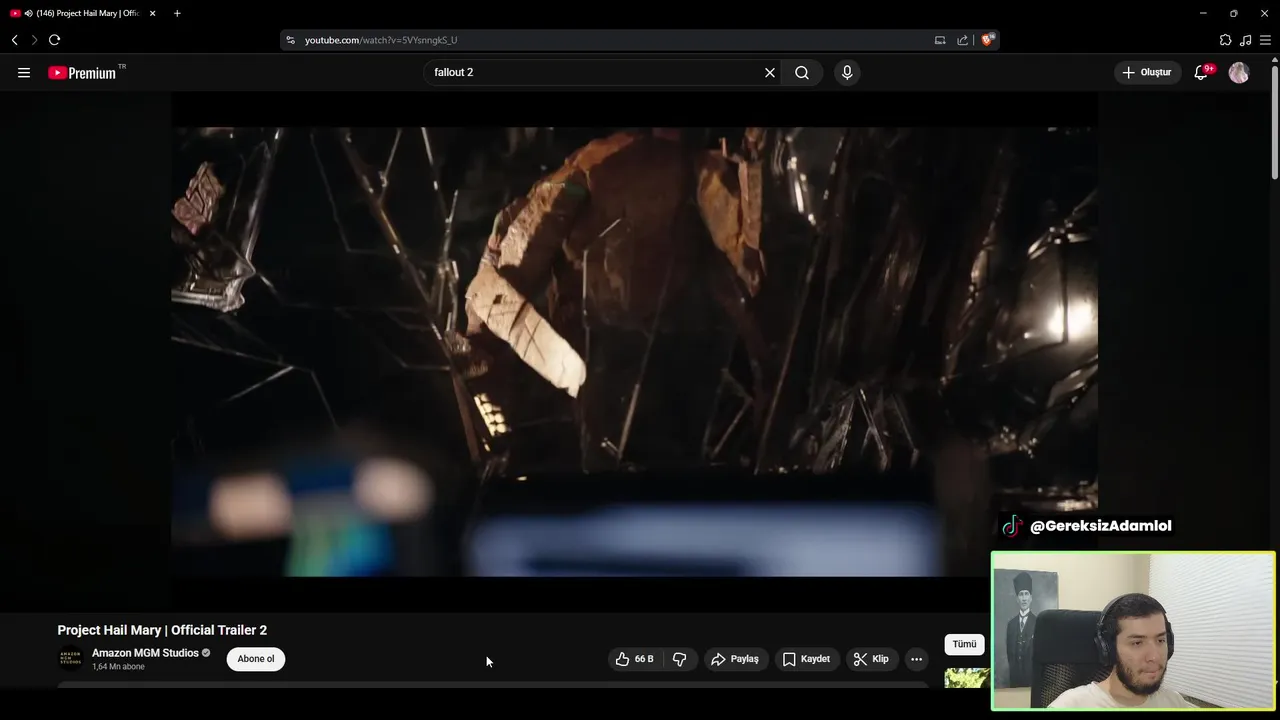The height and width of the screenshot is (720, 1280).
Task: Clear the search box with X
Action: 770,72
